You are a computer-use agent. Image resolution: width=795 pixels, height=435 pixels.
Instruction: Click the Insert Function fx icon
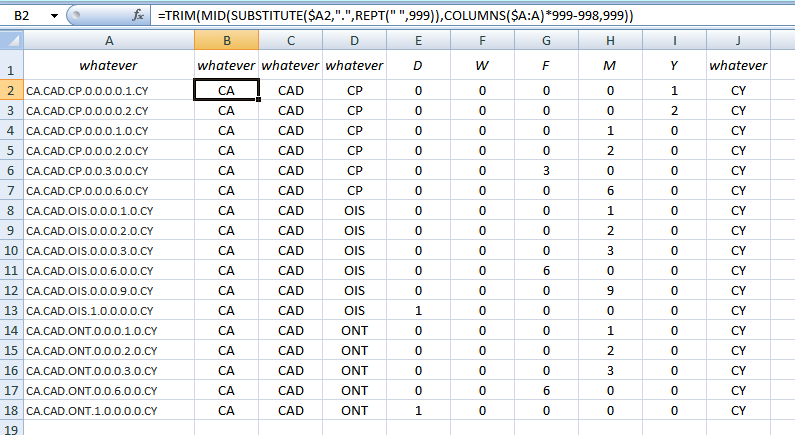[138, 15]
